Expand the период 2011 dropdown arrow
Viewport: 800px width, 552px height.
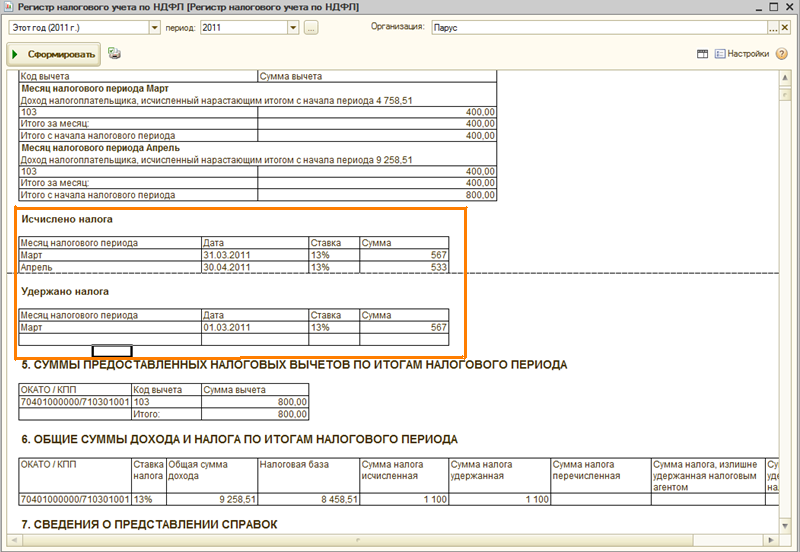pos(293,28)
